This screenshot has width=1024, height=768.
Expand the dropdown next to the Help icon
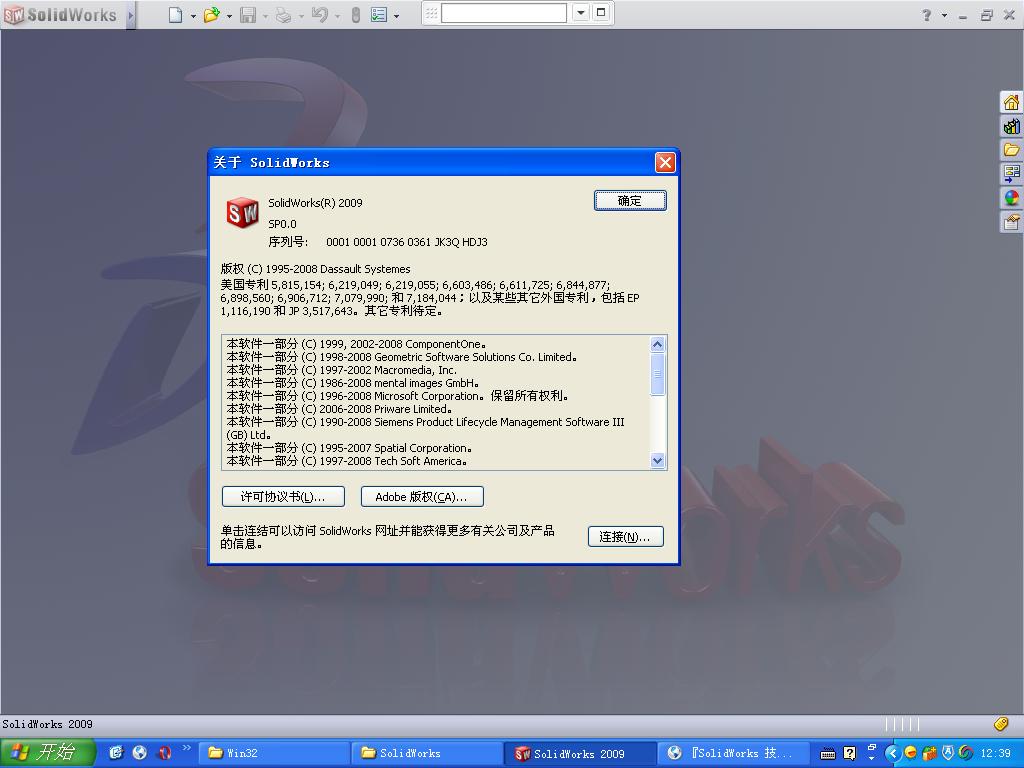point(944,16)
